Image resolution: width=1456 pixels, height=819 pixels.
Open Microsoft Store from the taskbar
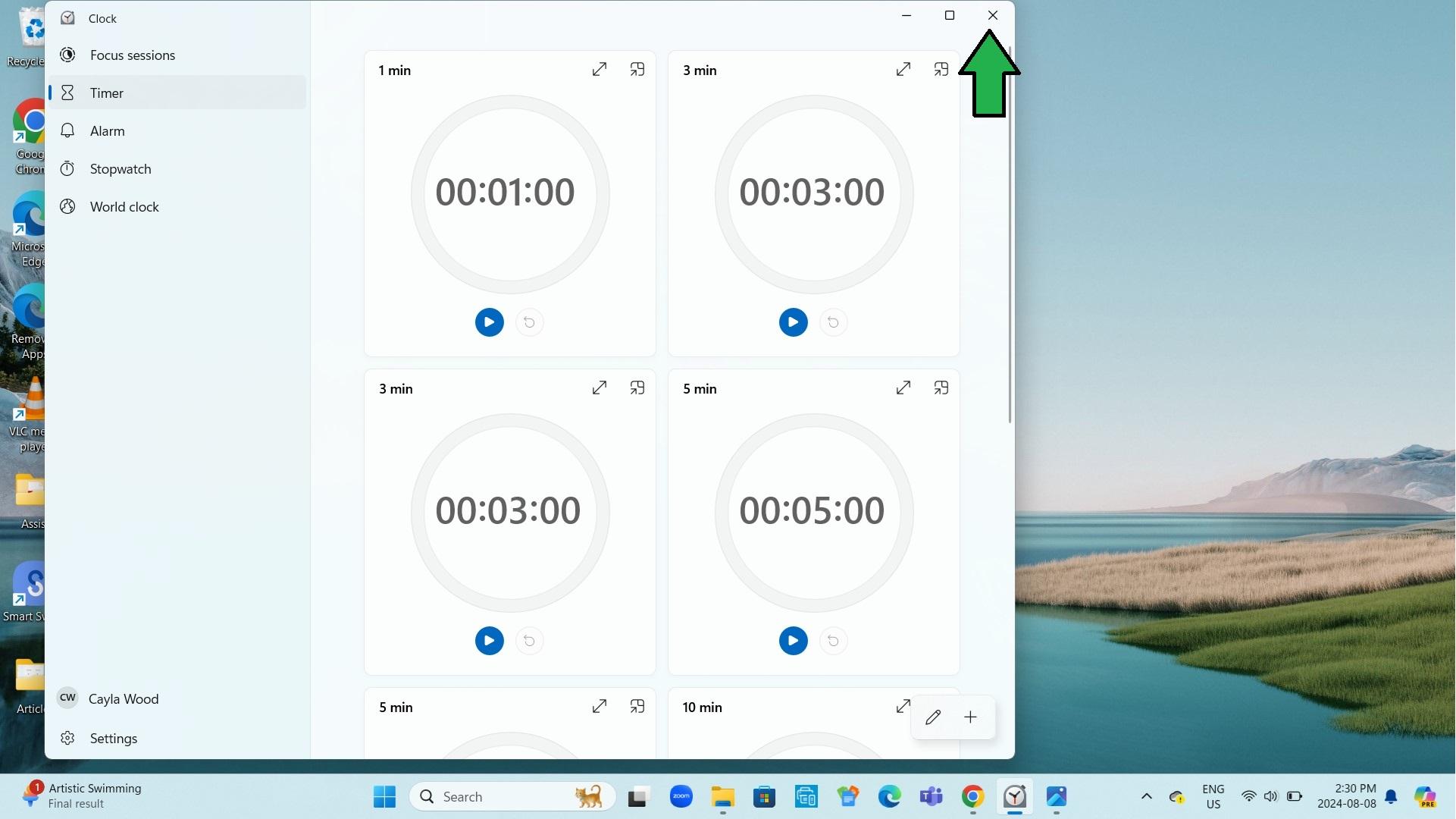click(764, 797)
